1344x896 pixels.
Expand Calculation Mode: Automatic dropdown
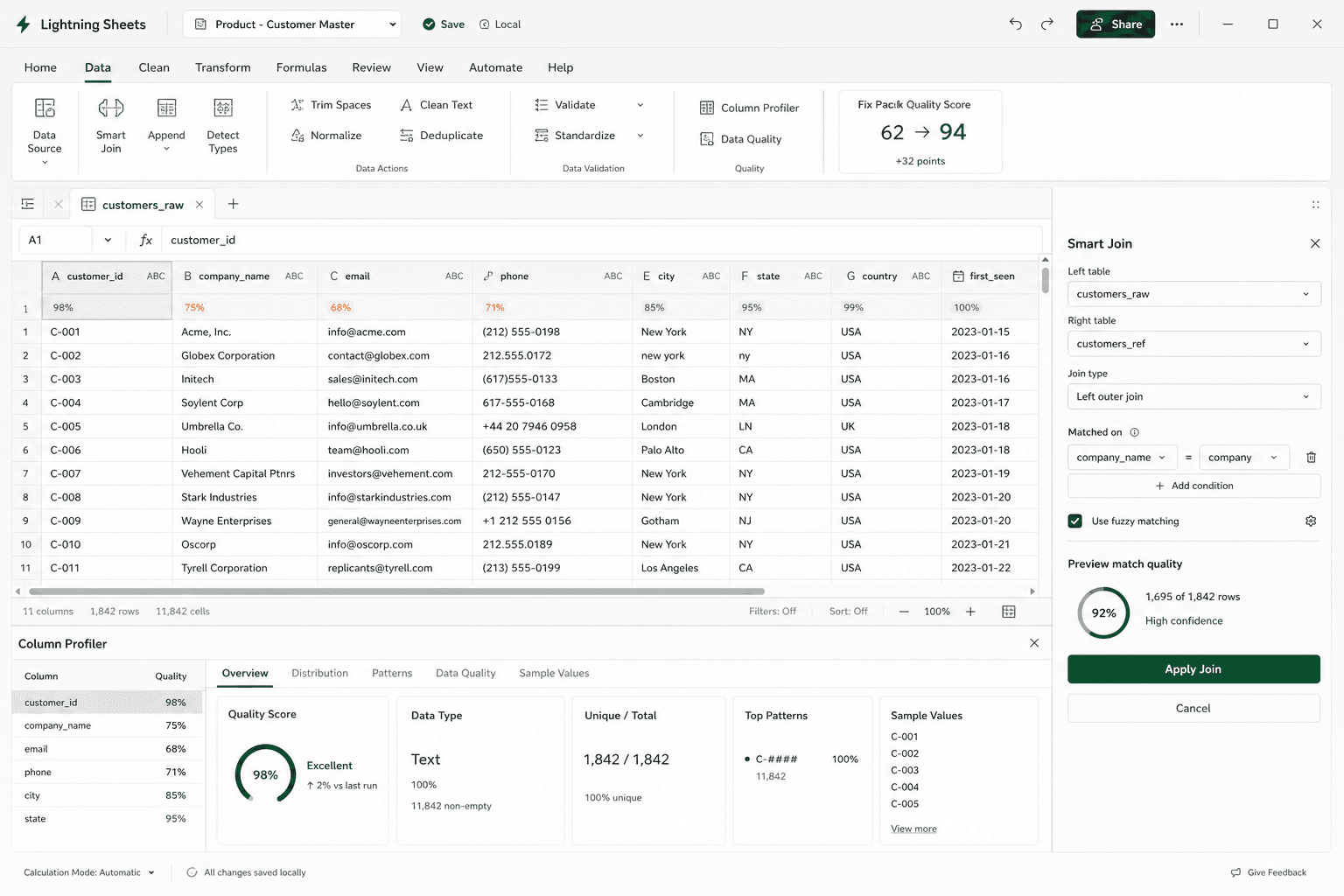tap(89, 872)
